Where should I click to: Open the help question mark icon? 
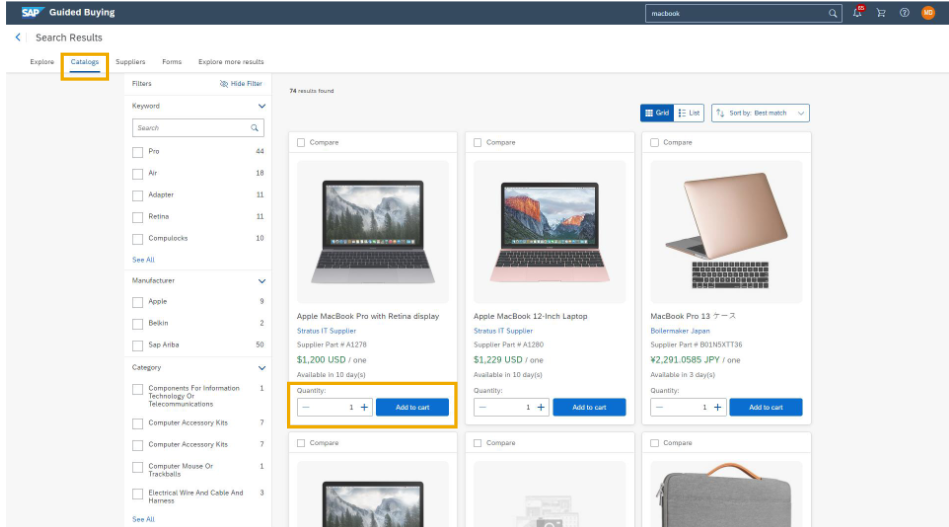click(x=904, y=13)
